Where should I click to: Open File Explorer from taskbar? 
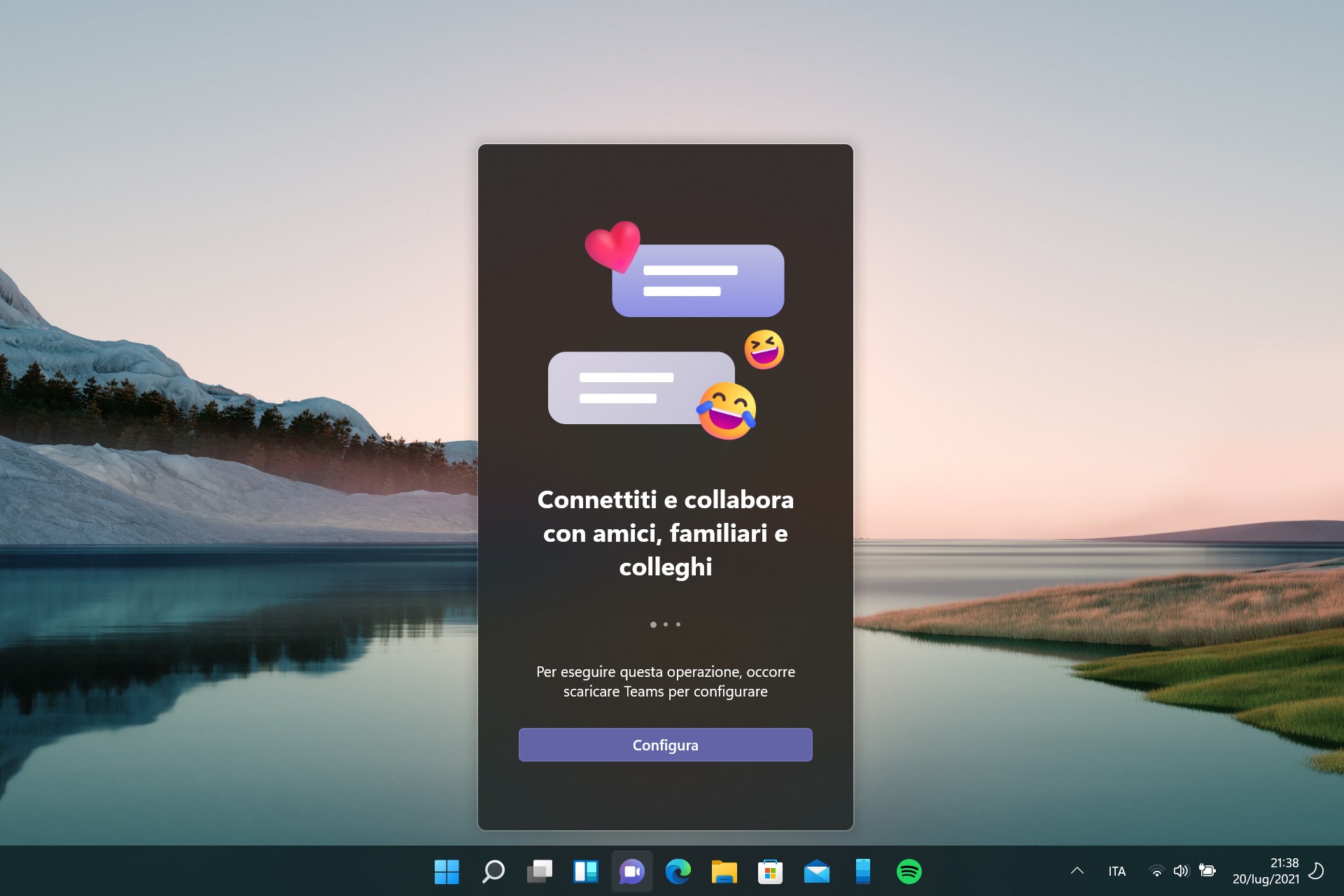724,871
